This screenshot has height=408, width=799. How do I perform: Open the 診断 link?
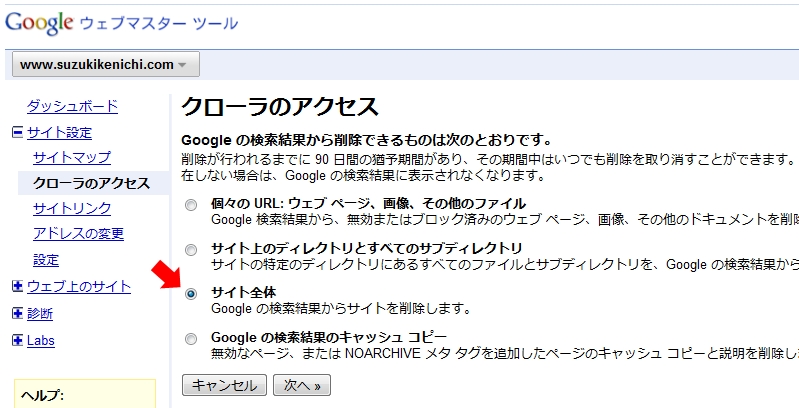(40, 314)
